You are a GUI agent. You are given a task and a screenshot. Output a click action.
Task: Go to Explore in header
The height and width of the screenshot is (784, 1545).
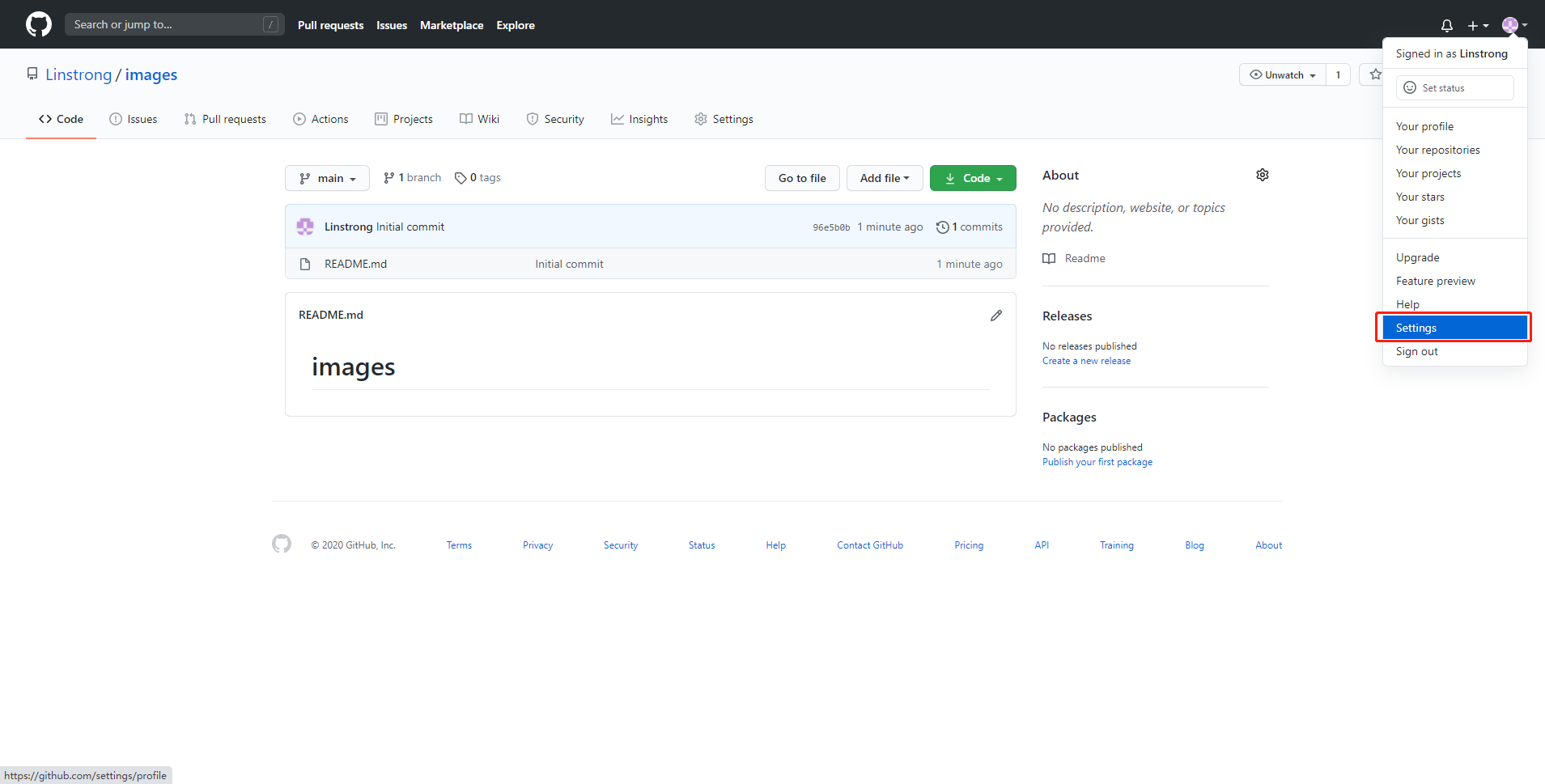pyautogui.click(x=516, y=25)
